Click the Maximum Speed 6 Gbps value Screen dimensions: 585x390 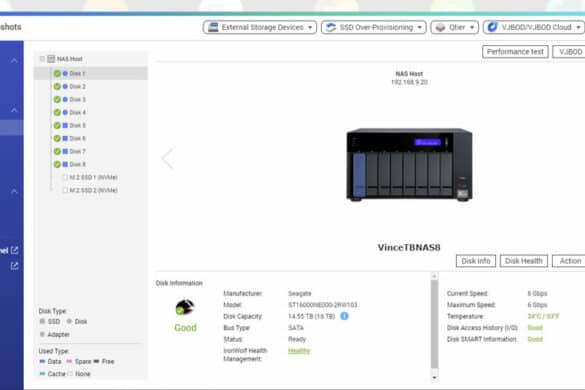pyautogui.click(x=537, y=305)
